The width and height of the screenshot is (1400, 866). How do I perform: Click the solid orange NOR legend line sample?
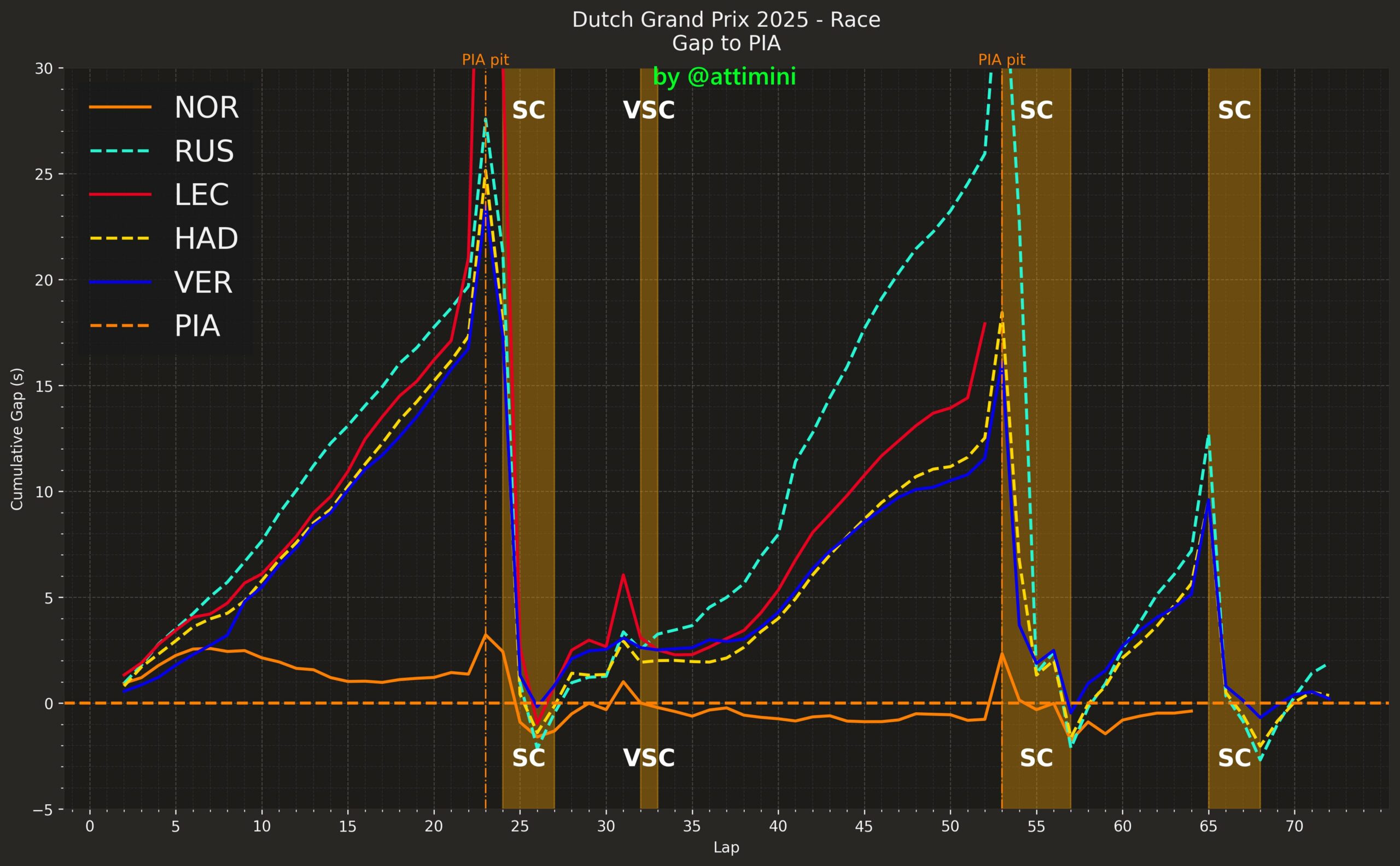point(120,107)
